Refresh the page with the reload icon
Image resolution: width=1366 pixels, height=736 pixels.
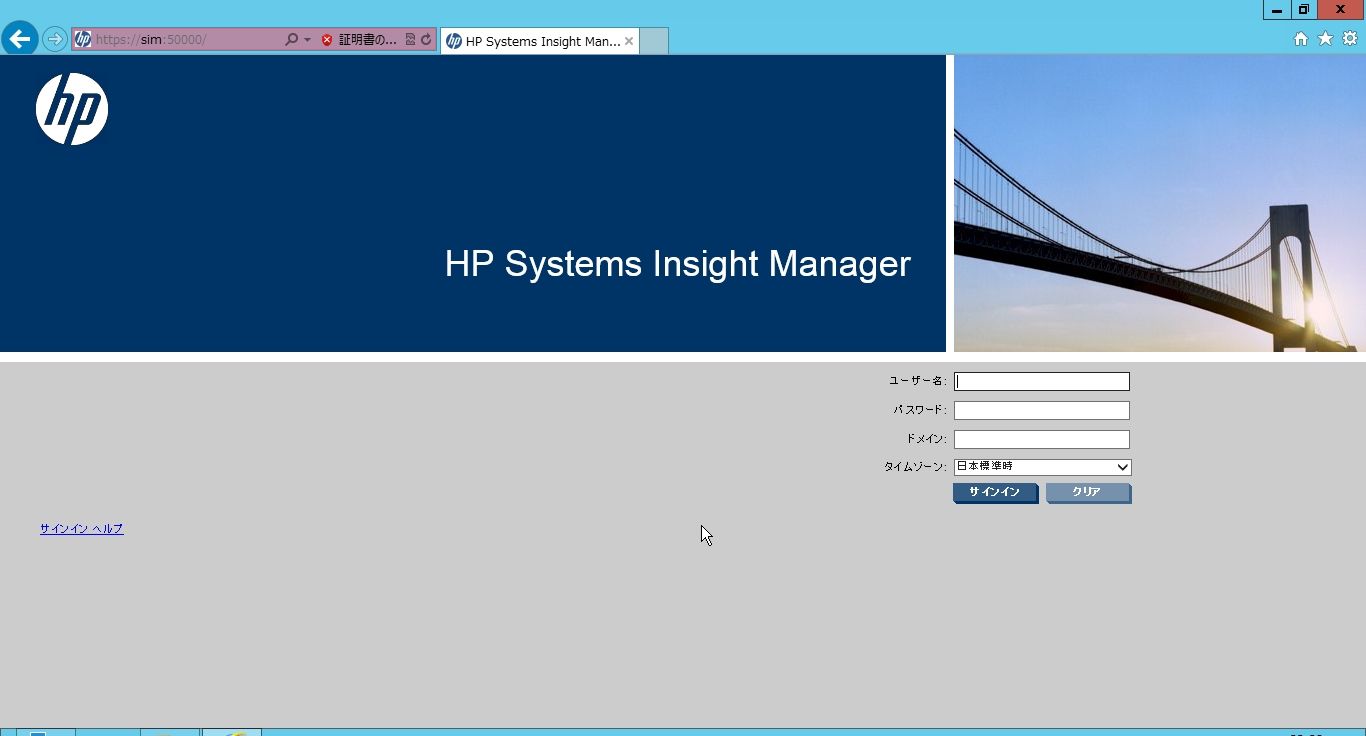[x=426, y=40]
